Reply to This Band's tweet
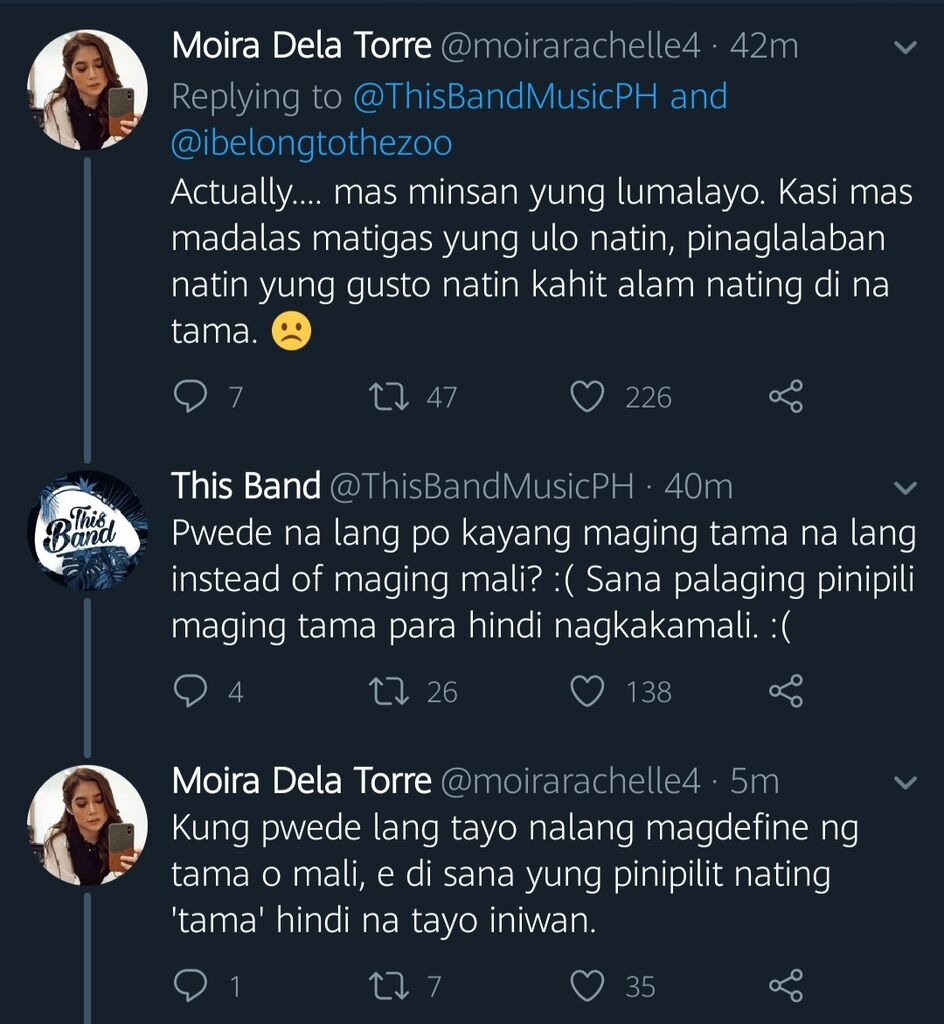This screenshot has width=944, height=1024. (190, 691)
